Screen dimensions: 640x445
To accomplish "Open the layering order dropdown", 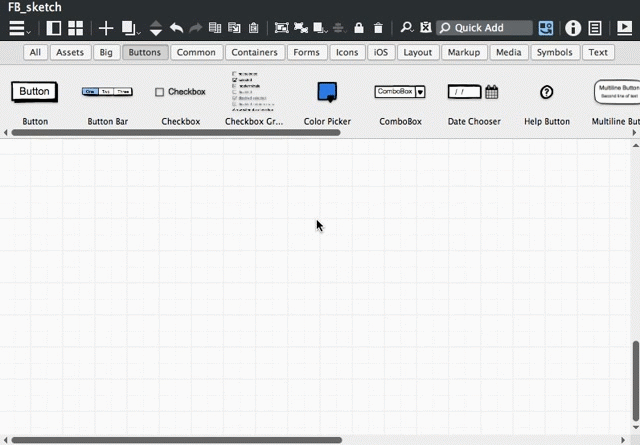I will click(x=320, y=28).
